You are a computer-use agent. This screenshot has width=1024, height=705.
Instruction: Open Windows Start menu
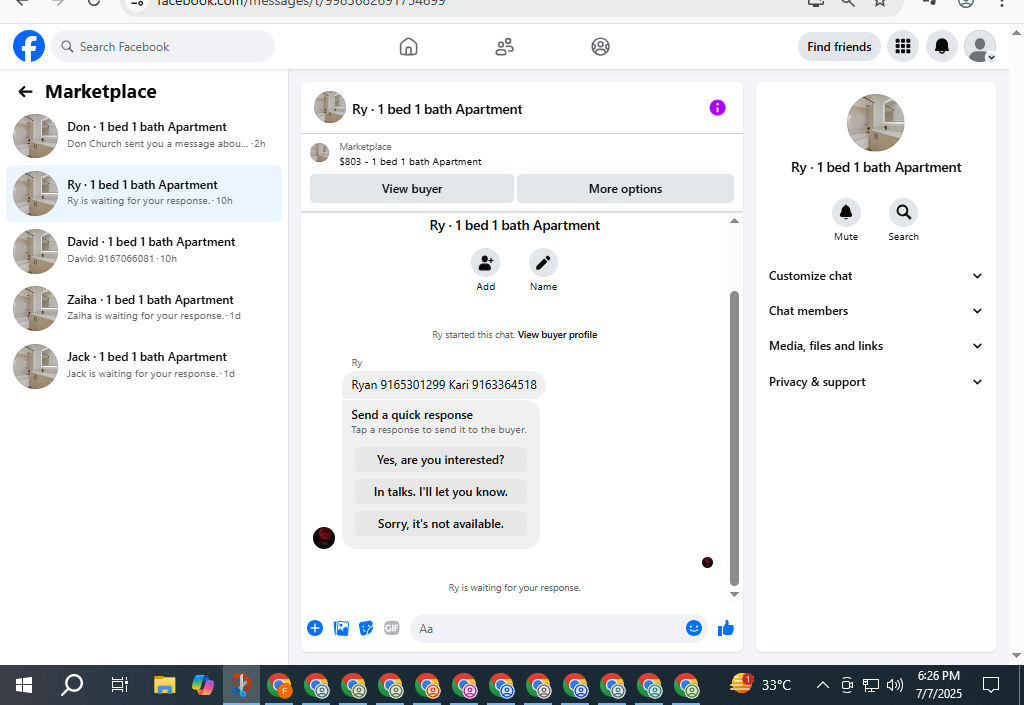coord(24,685)
